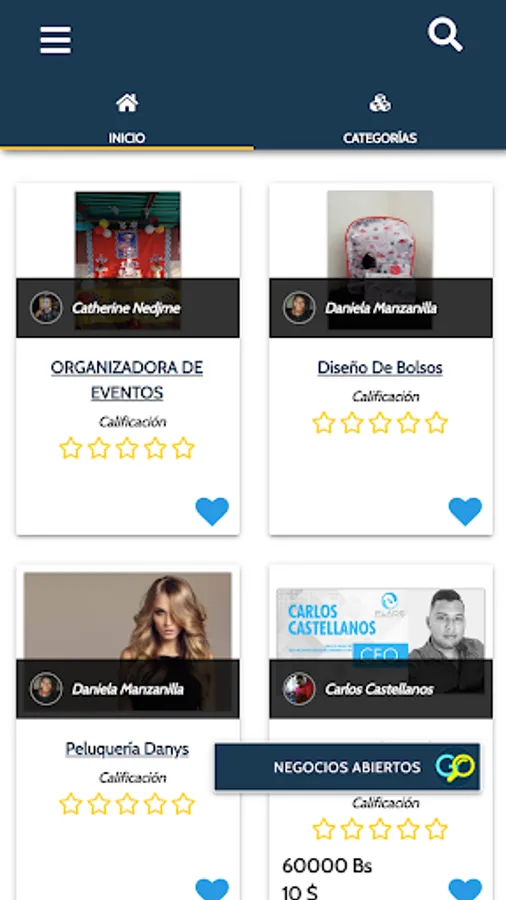Tap Carlos Castellanos's round avatar icon

(x=299, y=689)
